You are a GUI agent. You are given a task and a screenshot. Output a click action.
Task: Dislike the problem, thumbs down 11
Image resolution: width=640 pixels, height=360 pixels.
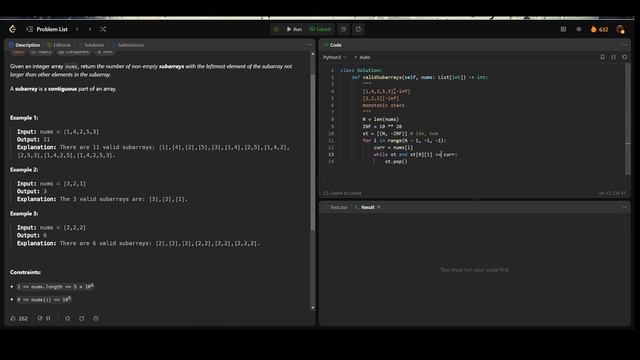pos(44,318)
